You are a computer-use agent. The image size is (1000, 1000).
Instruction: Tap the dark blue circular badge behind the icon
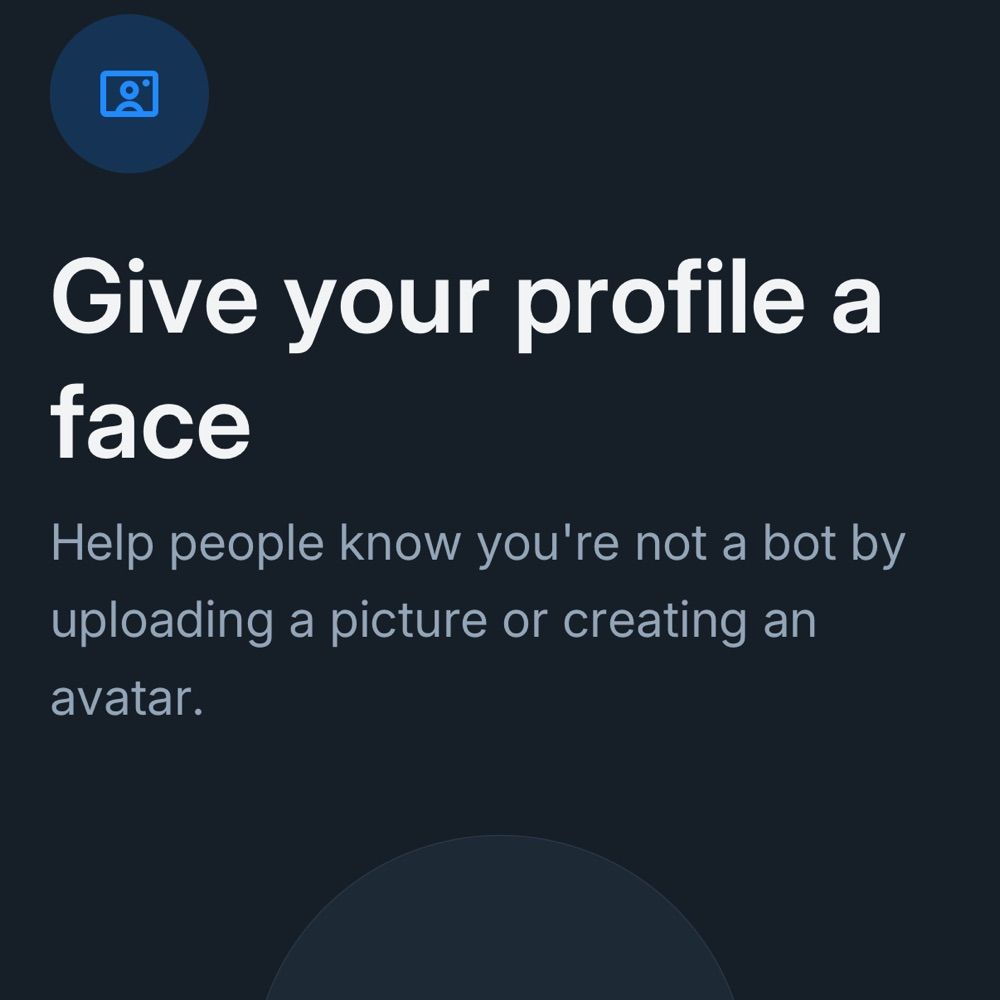(129, 94)
